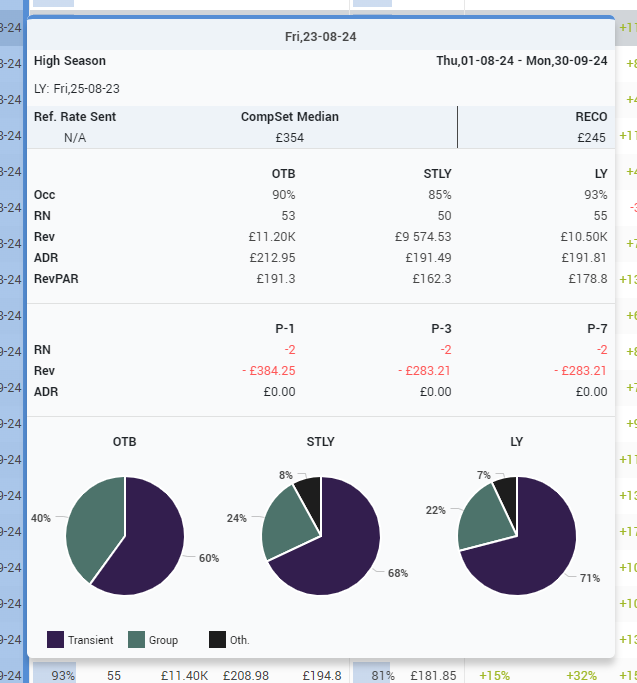Click the CompSet Median heading
Screen dimensions: 637x683
point(290,117)
